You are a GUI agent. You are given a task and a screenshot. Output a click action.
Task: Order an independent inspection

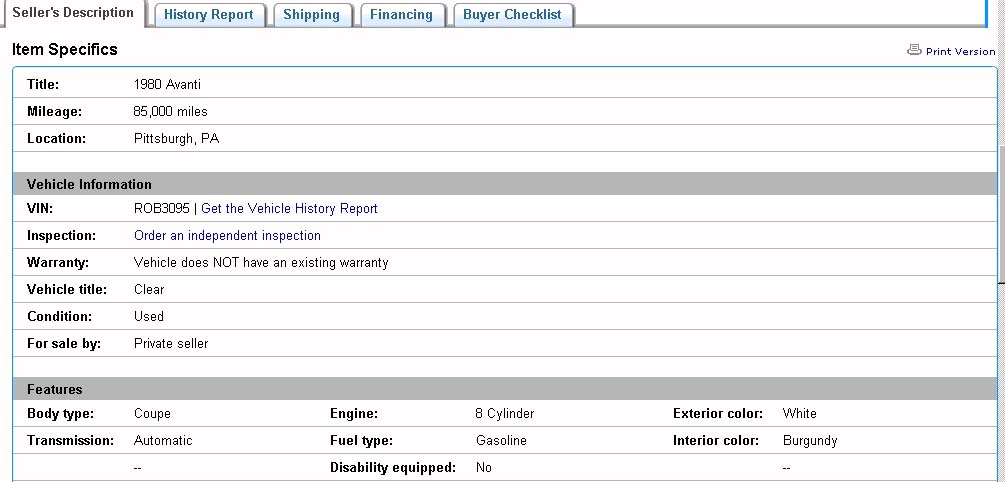pos(227,236)
